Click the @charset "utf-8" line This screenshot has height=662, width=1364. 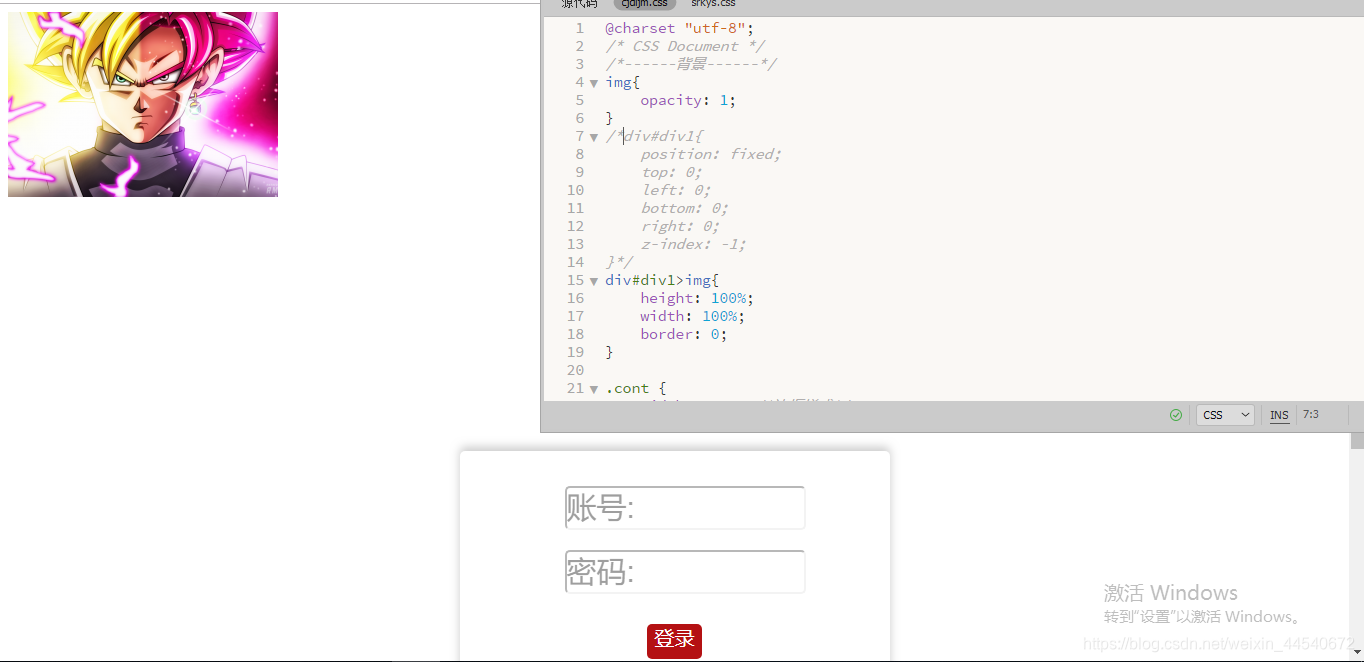(x=680, y=28)
